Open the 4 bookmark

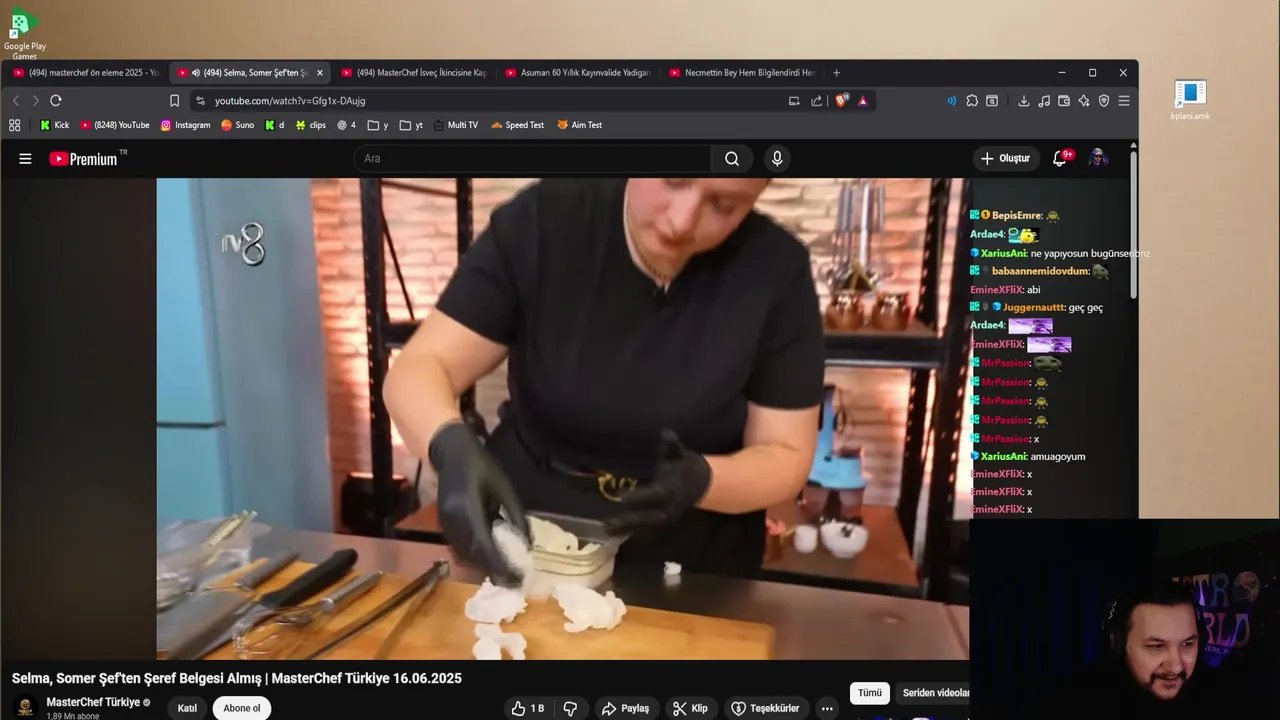click(x=346, y=125)
